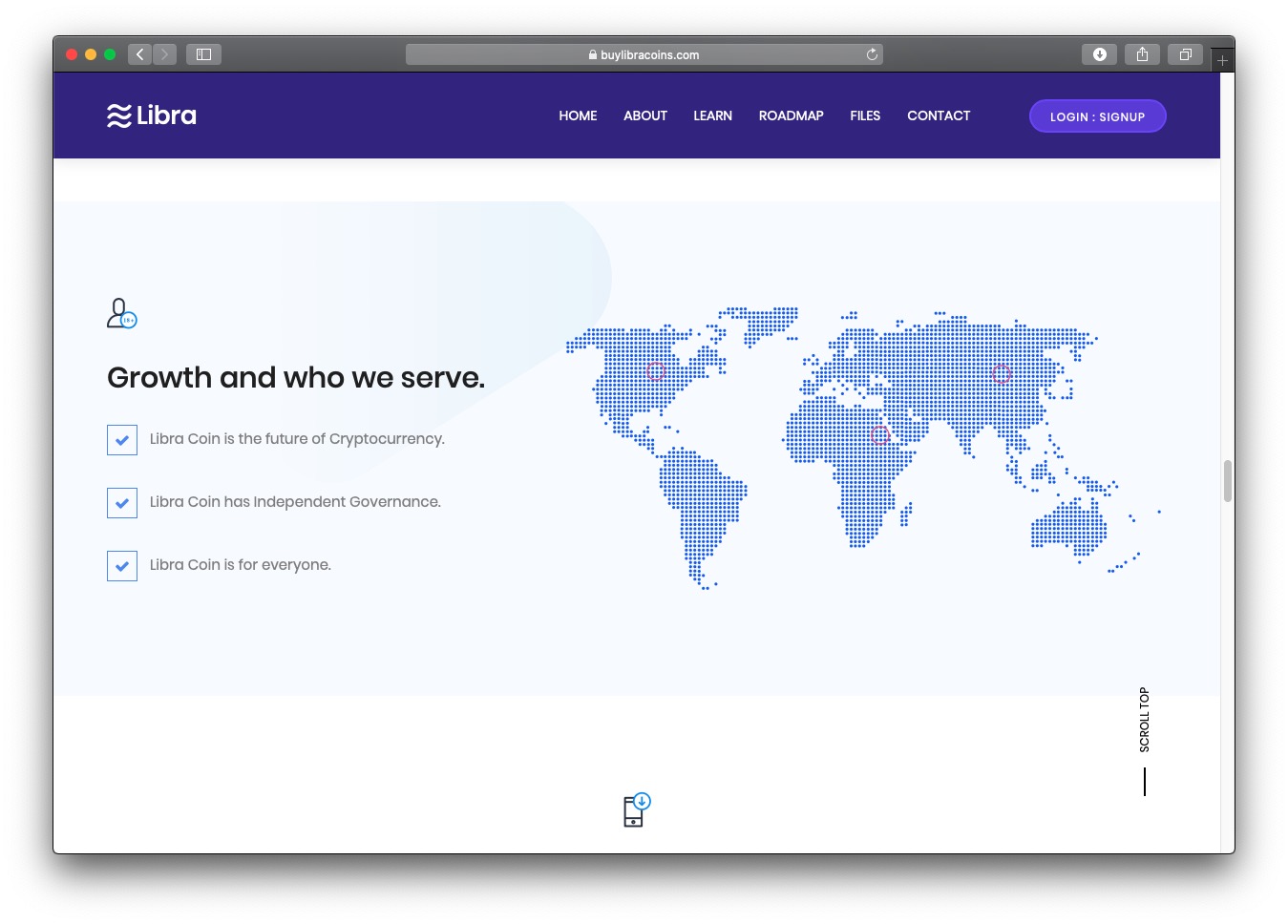Click the page vertical scrollbar thumb

(1228, 480)
